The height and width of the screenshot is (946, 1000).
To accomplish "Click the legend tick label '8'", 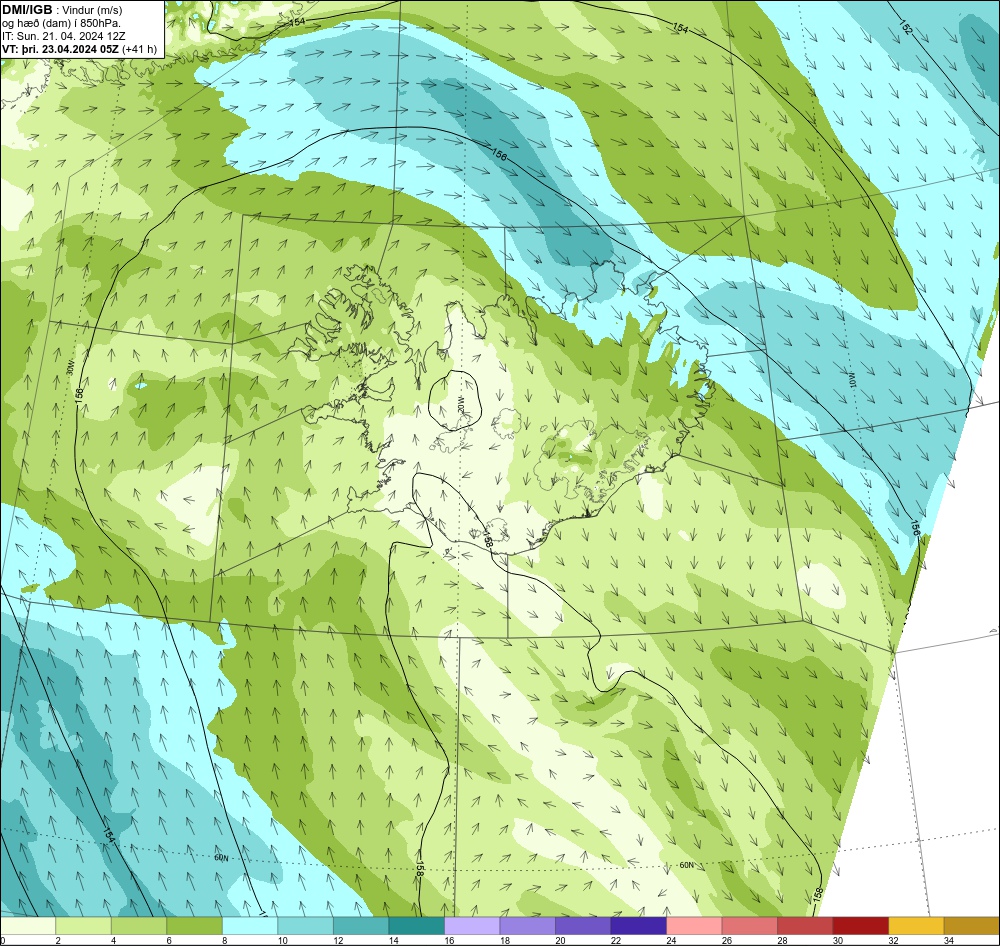I will pos(224,940).
